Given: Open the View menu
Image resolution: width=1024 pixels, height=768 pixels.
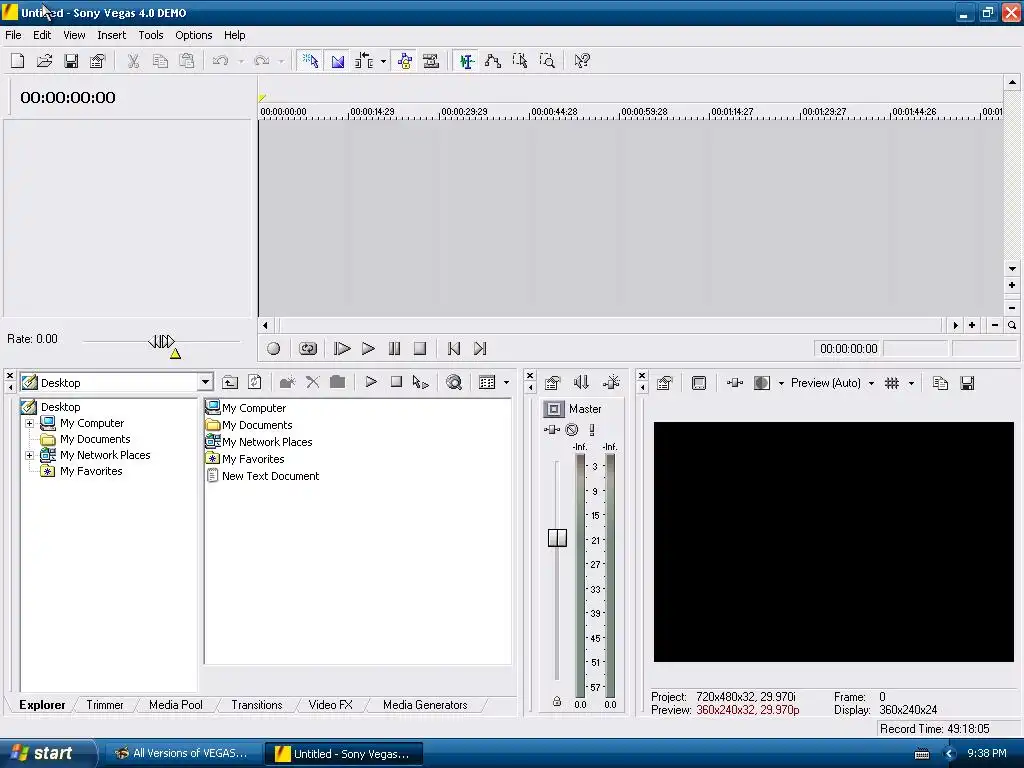Looking at the screenshot, I should 74,35.
